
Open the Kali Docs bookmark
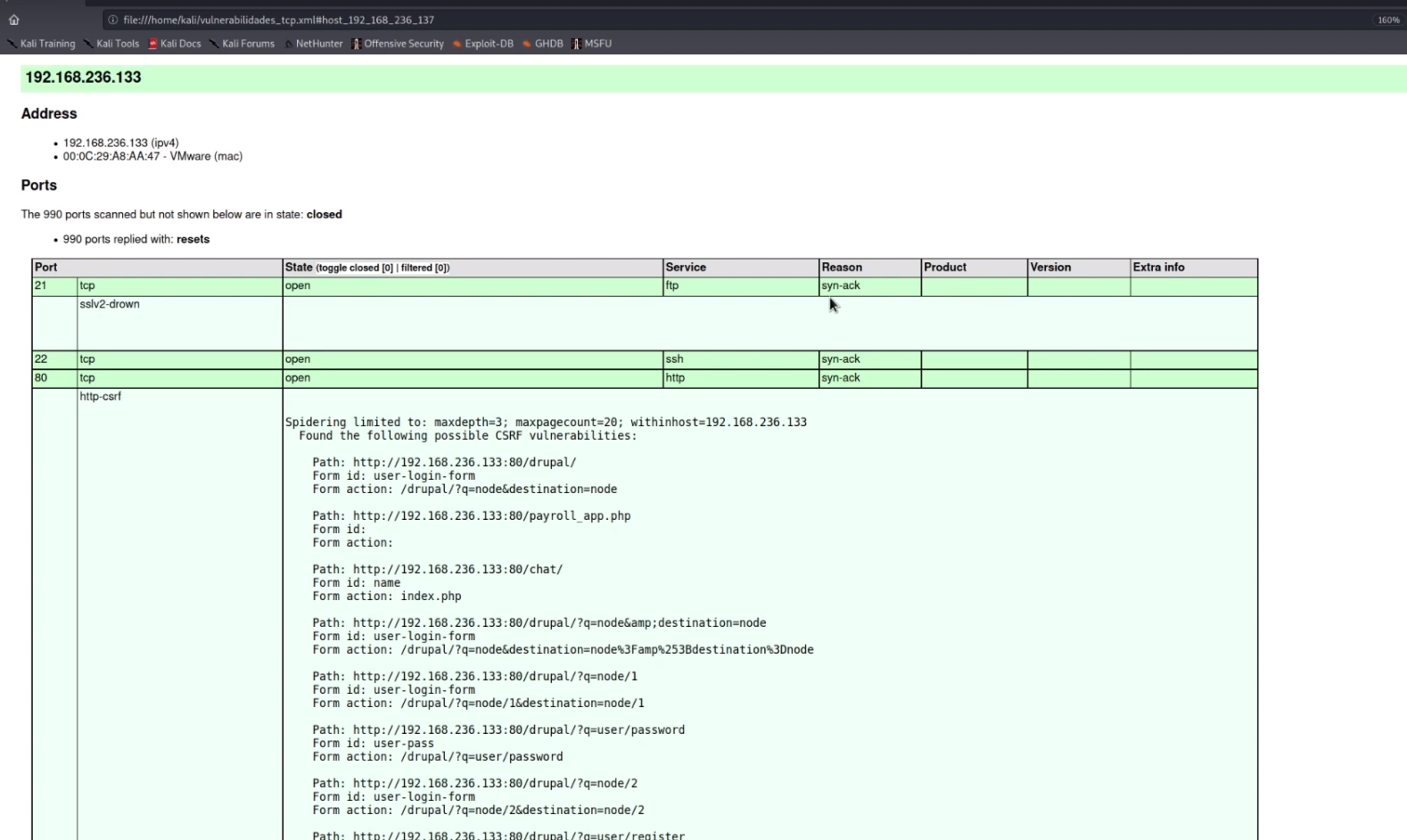tap(175, 44)
